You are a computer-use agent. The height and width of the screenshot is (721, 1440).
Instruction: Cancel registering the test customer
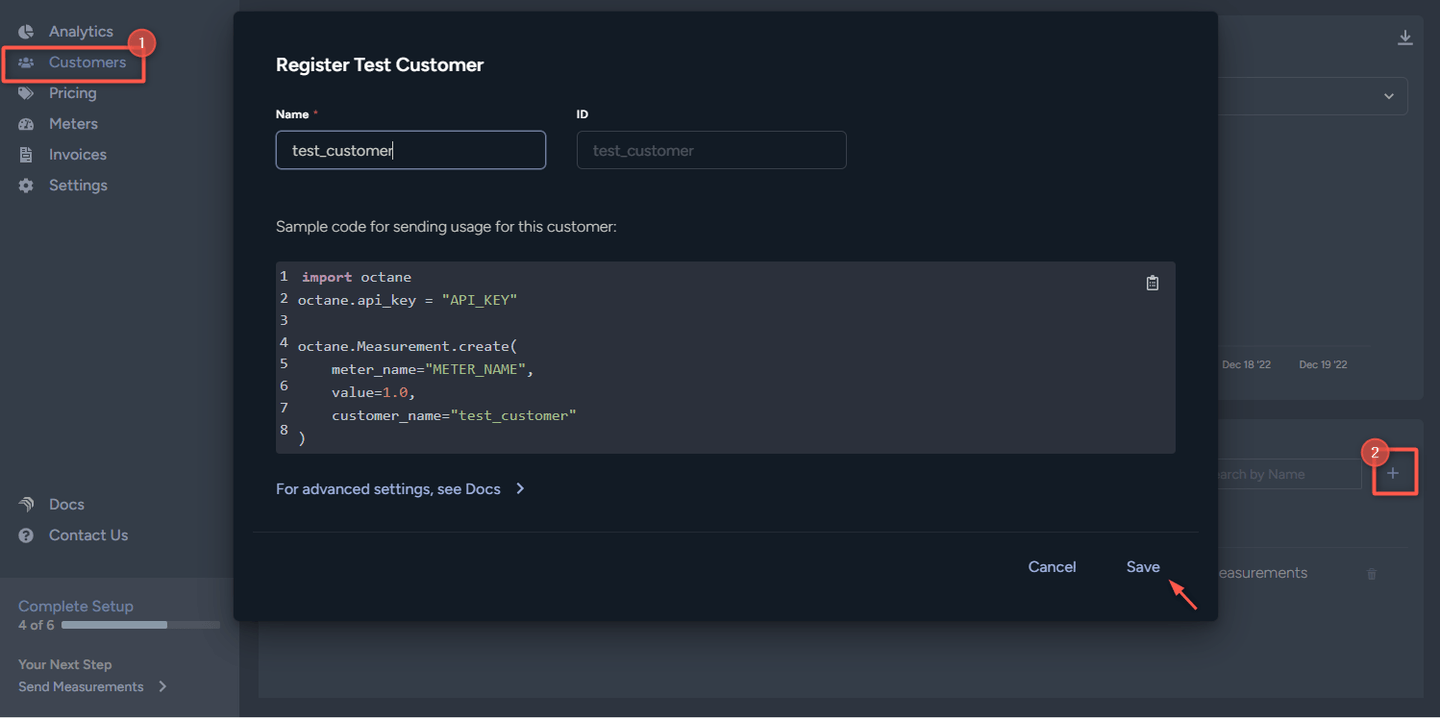click(x=1051, y=566)
